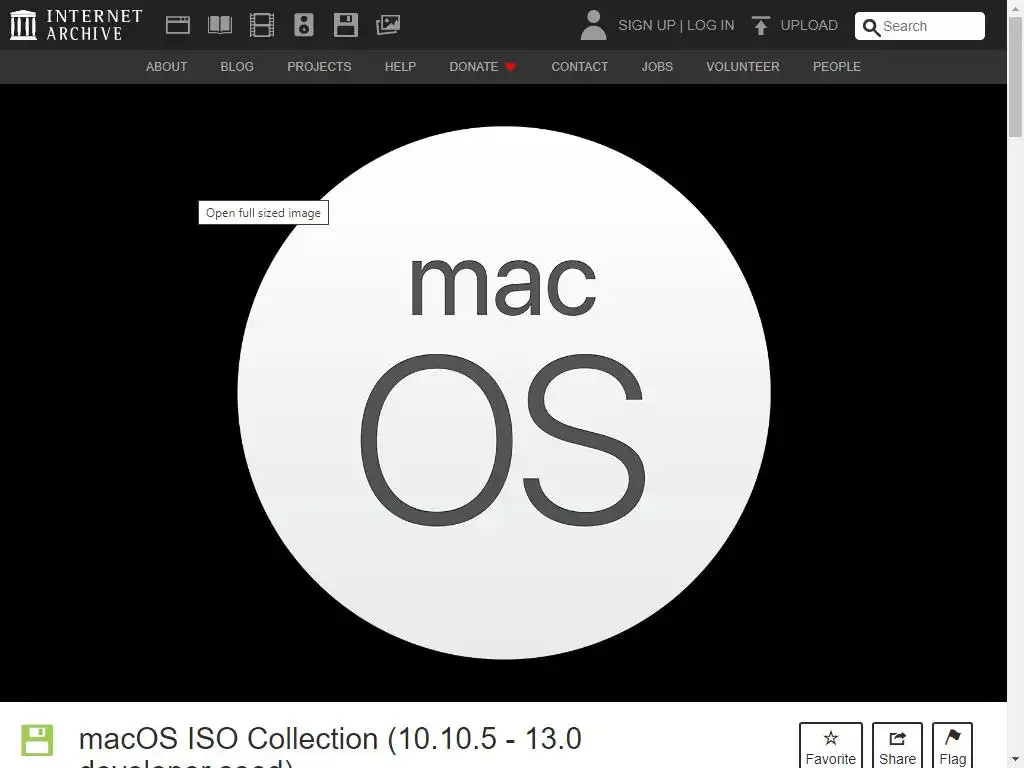1024x768 pixels.
Task: Click the Share button
Action: [897, 746]
